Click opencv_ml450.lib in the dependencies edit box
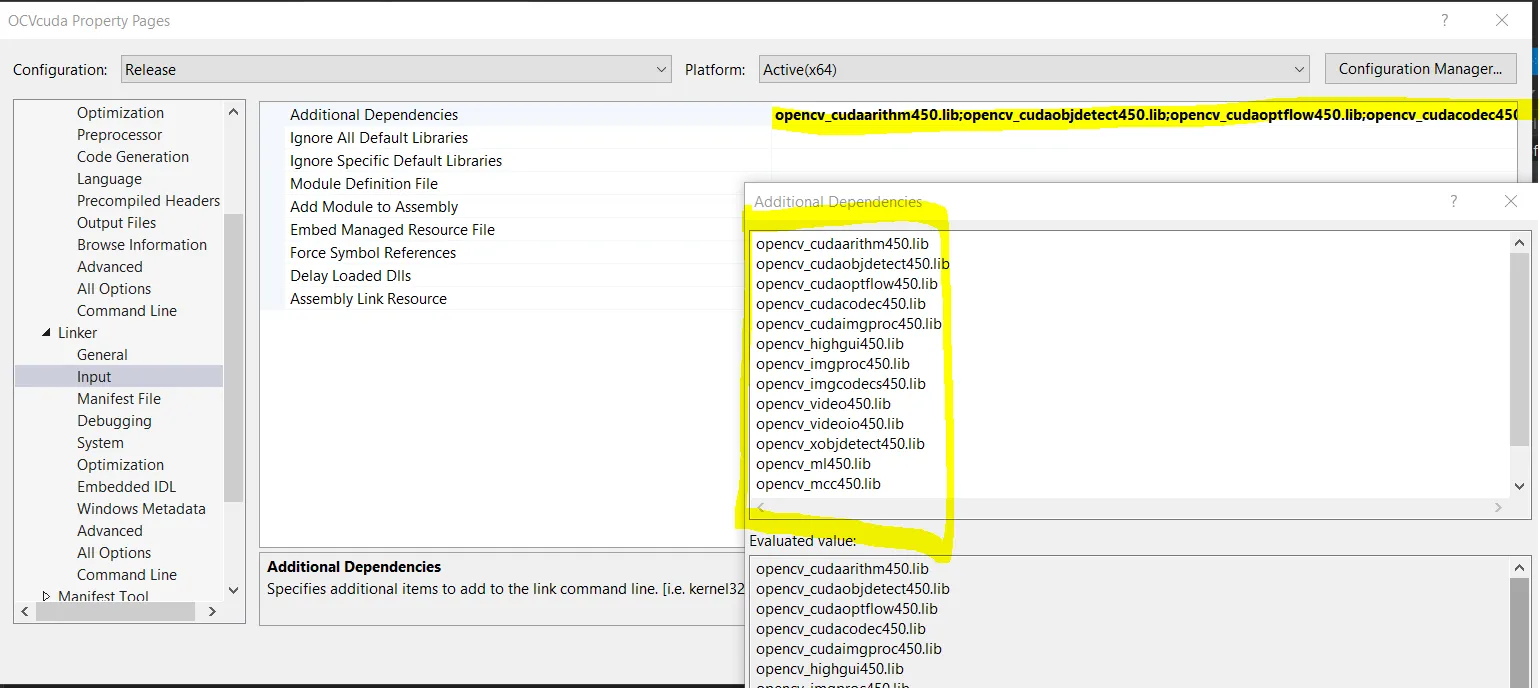The height and width of the screenshot is (688, 1539). [813, 463]
